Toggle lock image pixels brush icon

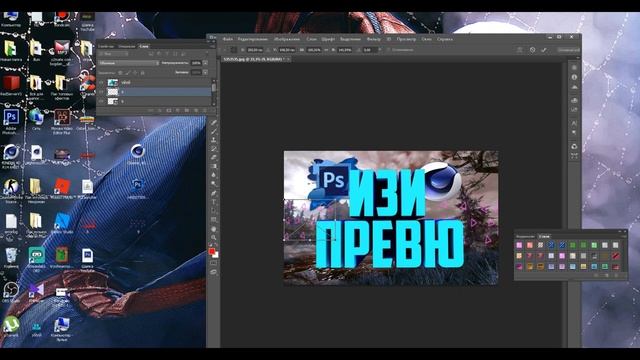[128, 73]
